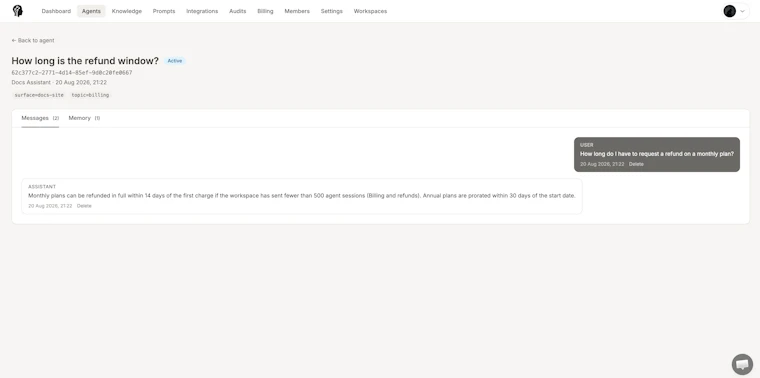Click the user message about monthly plan refund

(x=657, y=154)
